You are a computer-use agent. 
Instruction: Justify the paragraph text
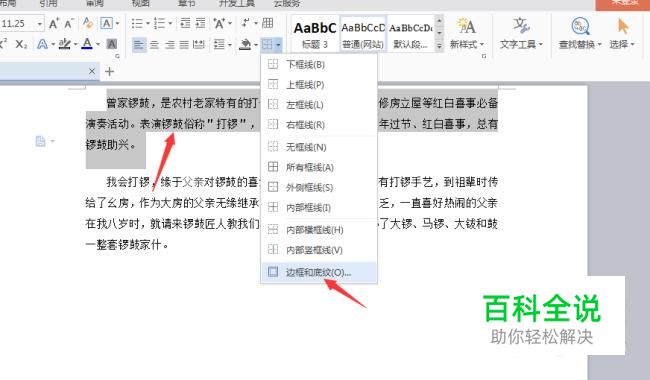click(184, 44)
